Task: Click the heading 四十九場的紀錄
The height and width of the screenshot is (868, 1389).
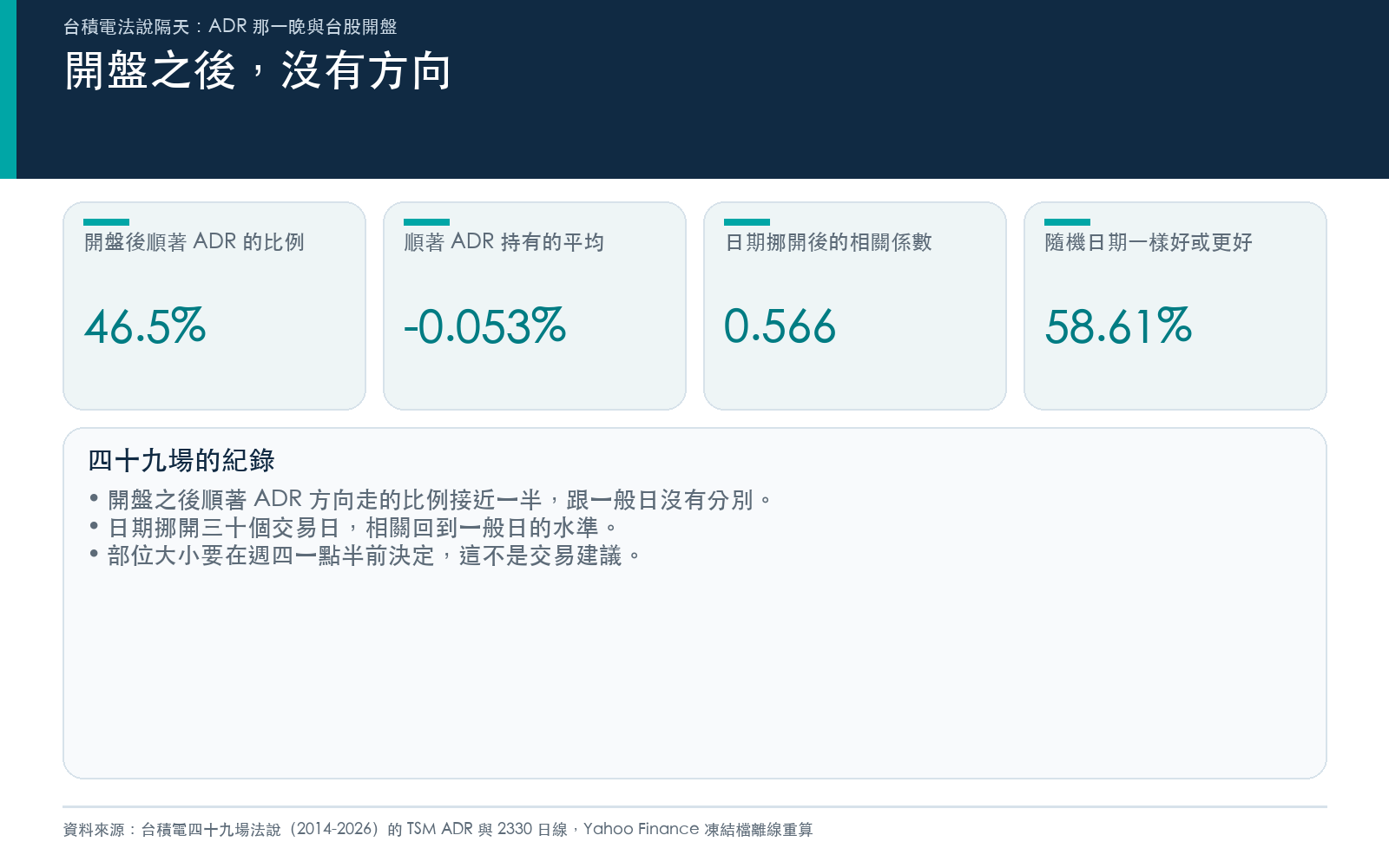Action: (181, 460)
